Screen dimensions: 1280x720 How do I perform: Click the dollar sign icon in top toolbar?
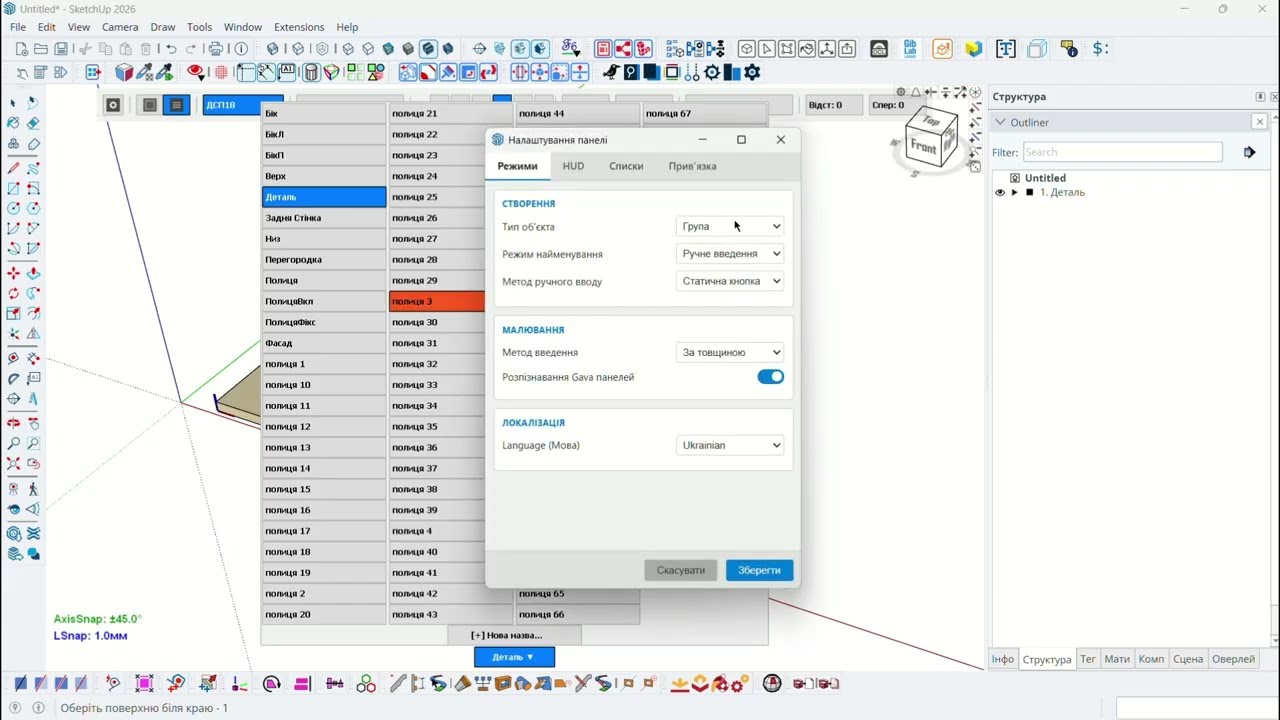[1100, 49]
